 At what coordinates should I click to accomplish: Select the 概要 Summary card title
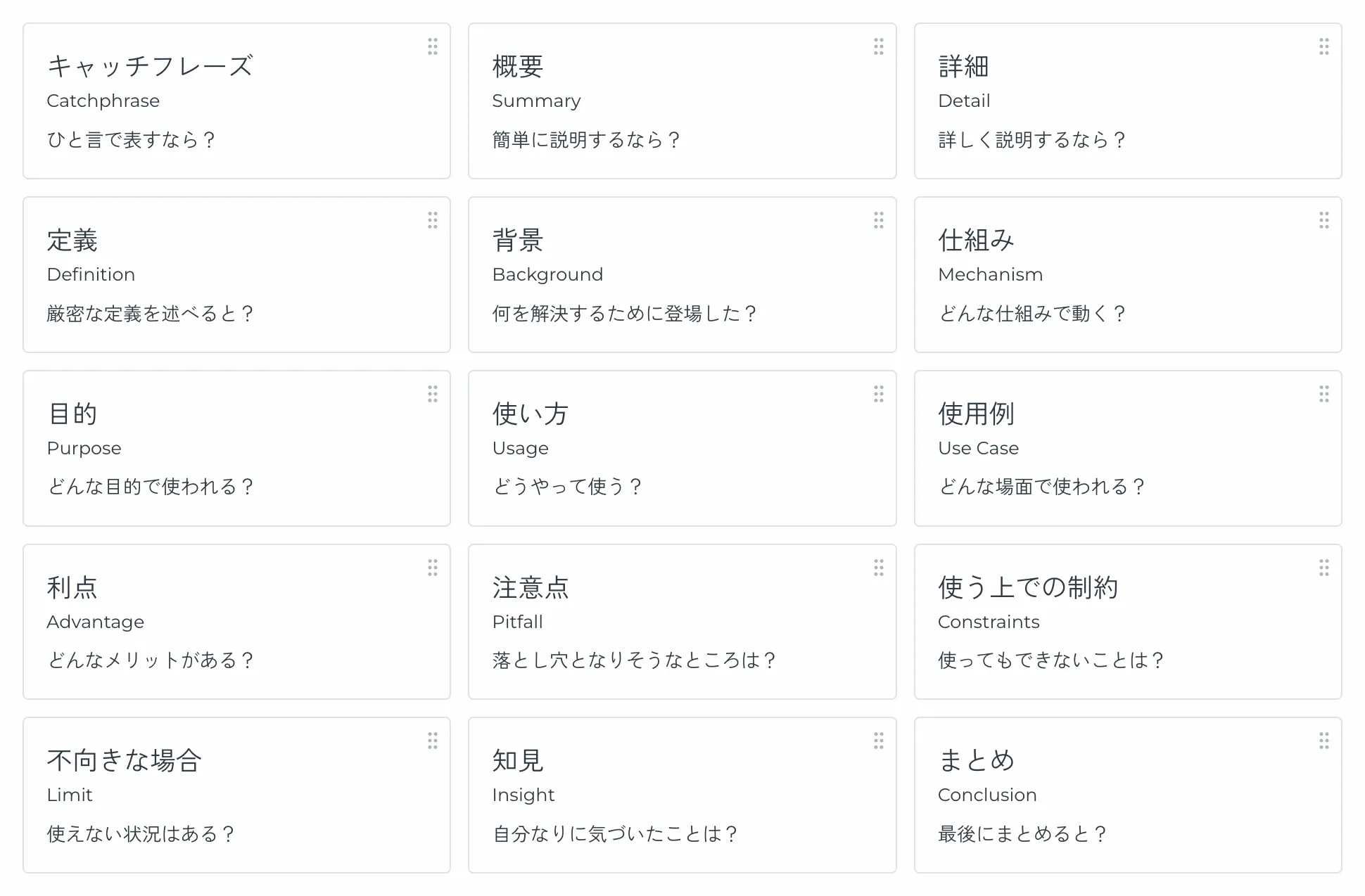tap(518, 66)
